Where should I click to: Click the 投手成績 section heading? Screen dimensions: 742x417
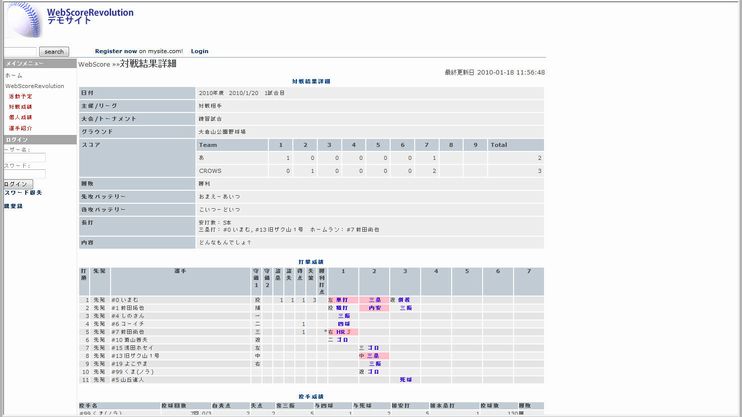pyautogui.click(x=311, y=396)
